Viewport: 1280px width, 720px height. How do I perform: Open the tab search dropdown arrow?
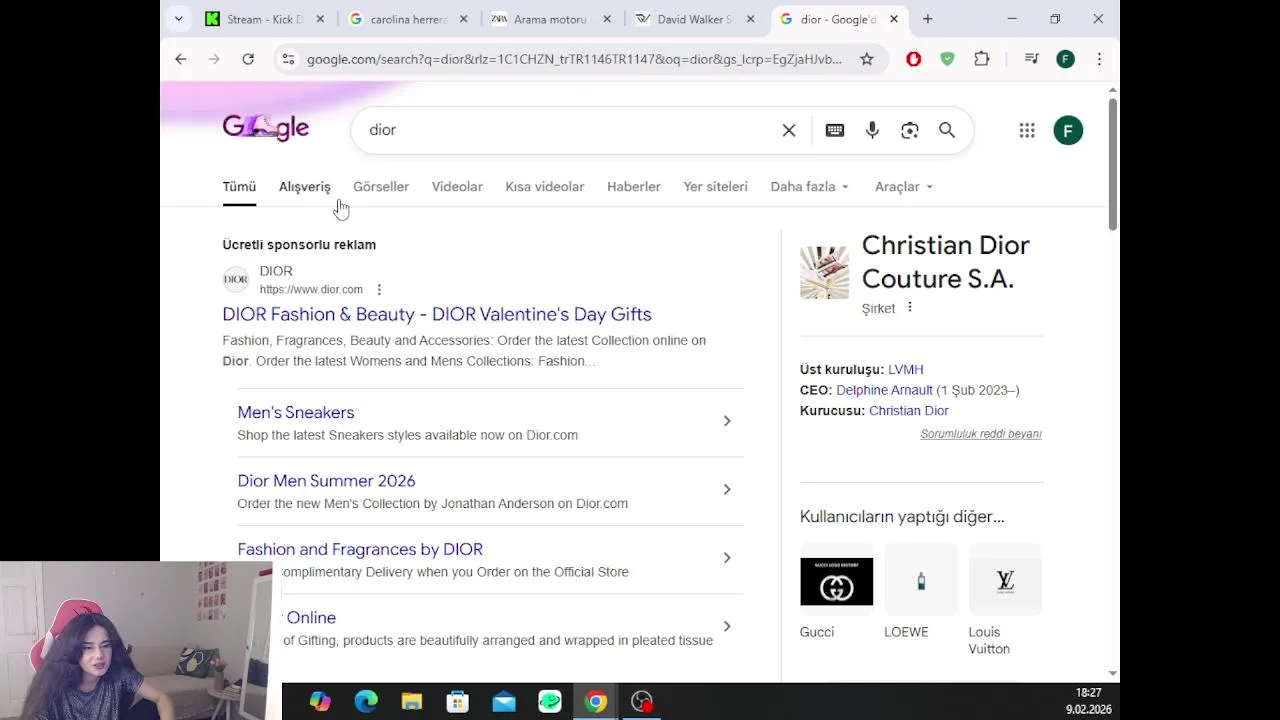tap(178, 19)
